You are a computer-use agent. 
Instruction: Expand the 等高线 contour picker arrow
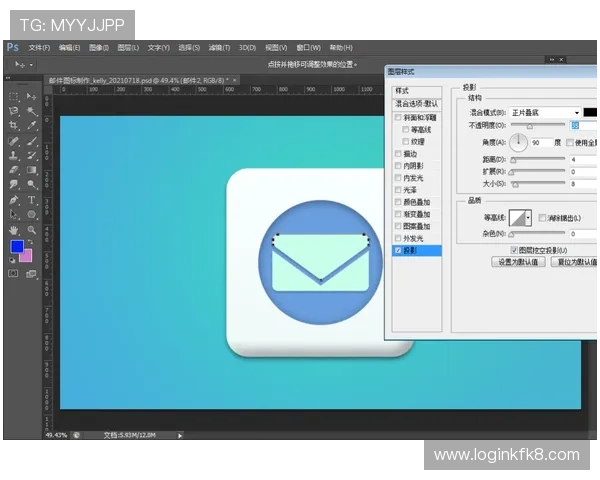point(528,218)
